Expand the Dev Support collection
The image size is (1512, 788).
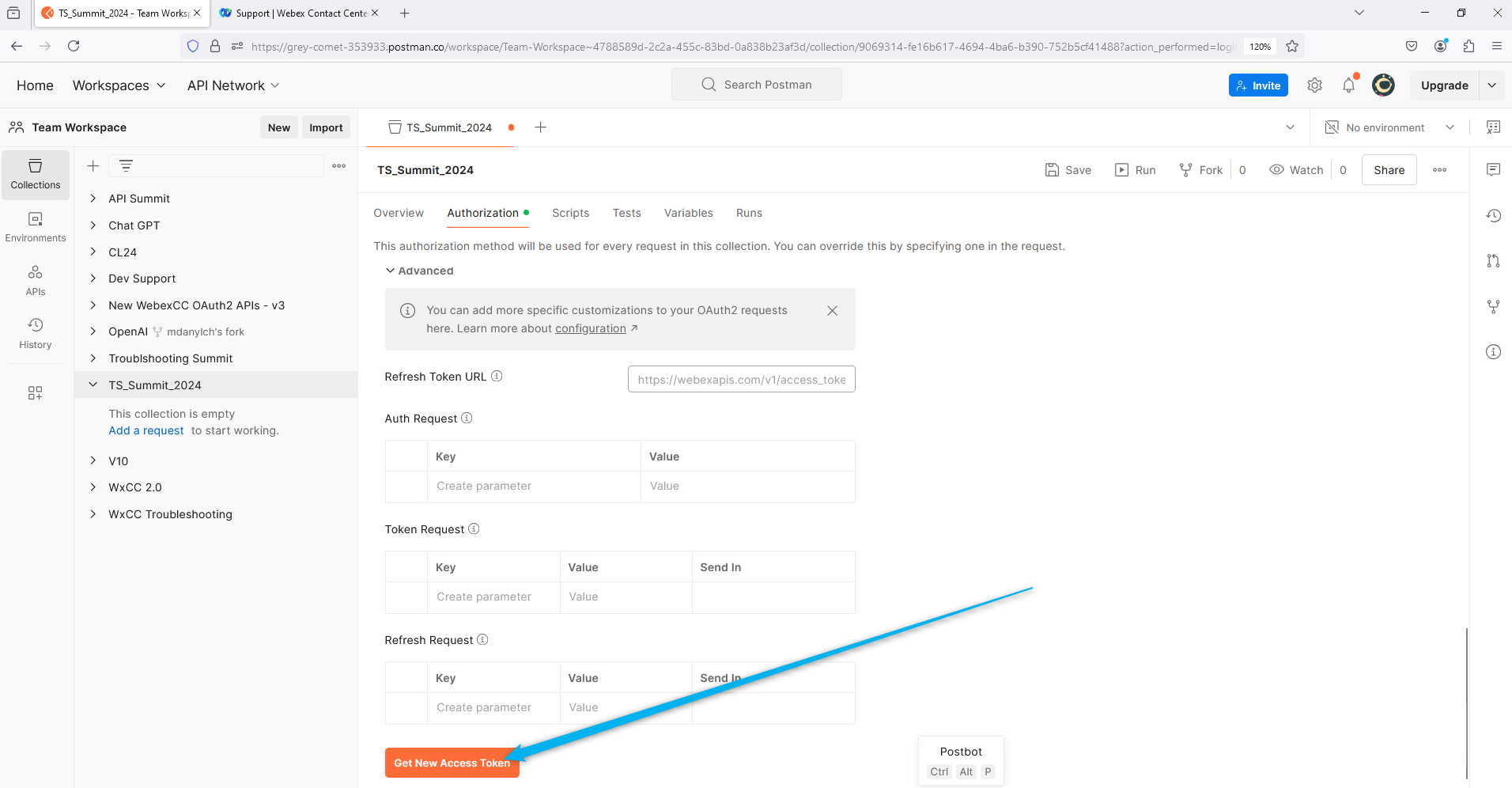[x=93, y=278]
